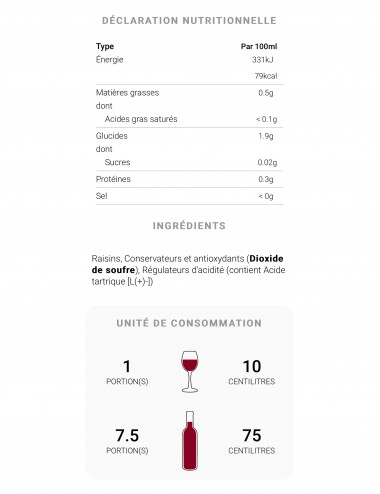Image resolution: width=380 pixels, height=494 pixels.
Task: Click the Type column header
Action: click(x=105, y=46)
